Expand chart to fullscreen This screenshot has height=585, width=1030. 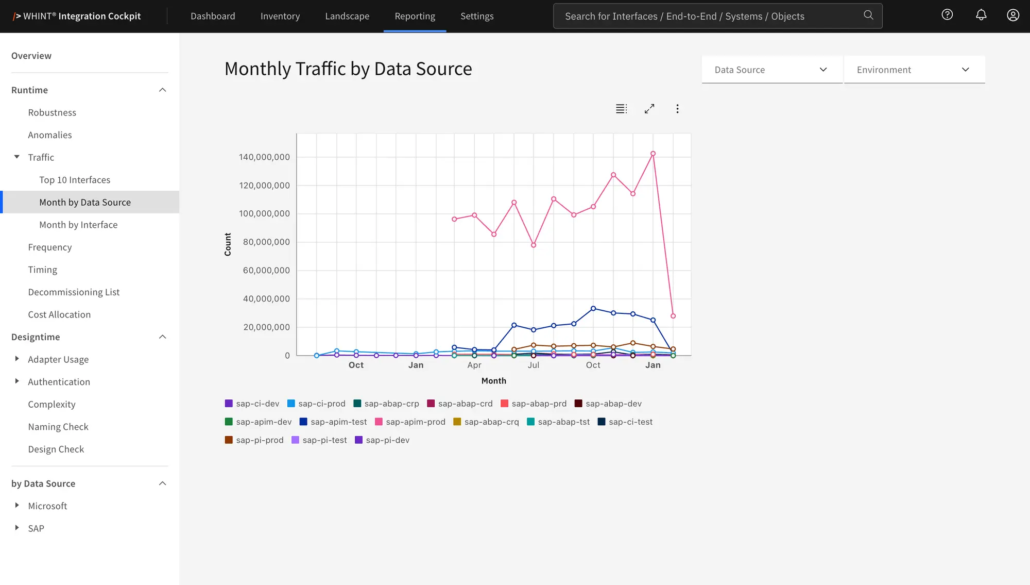point(649,109)
